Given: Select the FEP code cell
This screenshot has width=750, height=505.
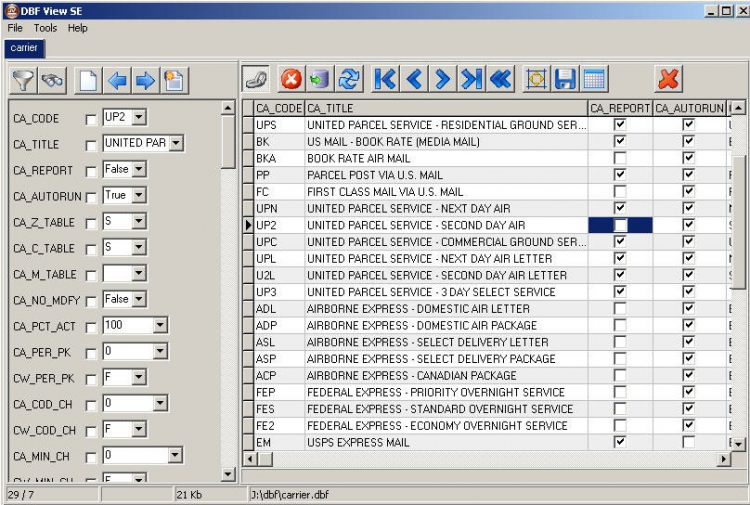Looking at the screenshot, I should (x=278, y=392).
